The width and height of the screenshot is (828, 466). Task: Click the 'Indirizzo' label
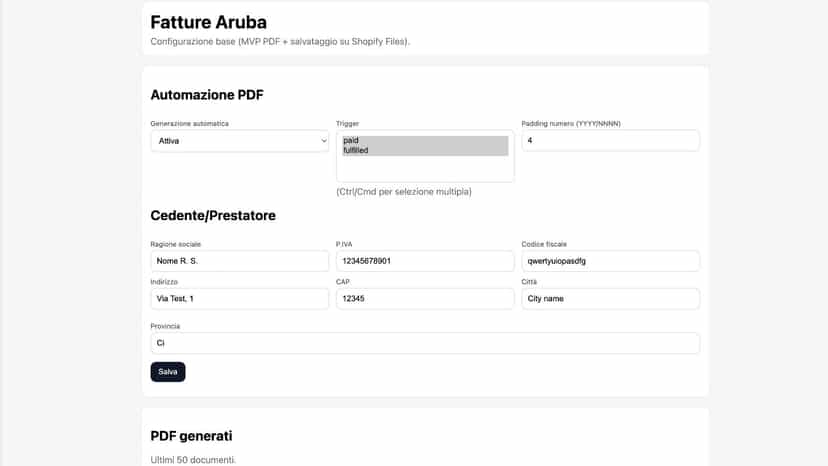(x=164, y=282)
